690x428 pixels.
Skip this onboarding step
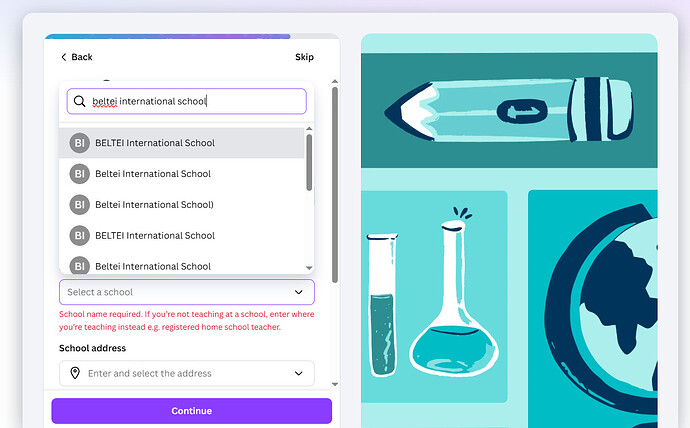[x=304, y=57]
